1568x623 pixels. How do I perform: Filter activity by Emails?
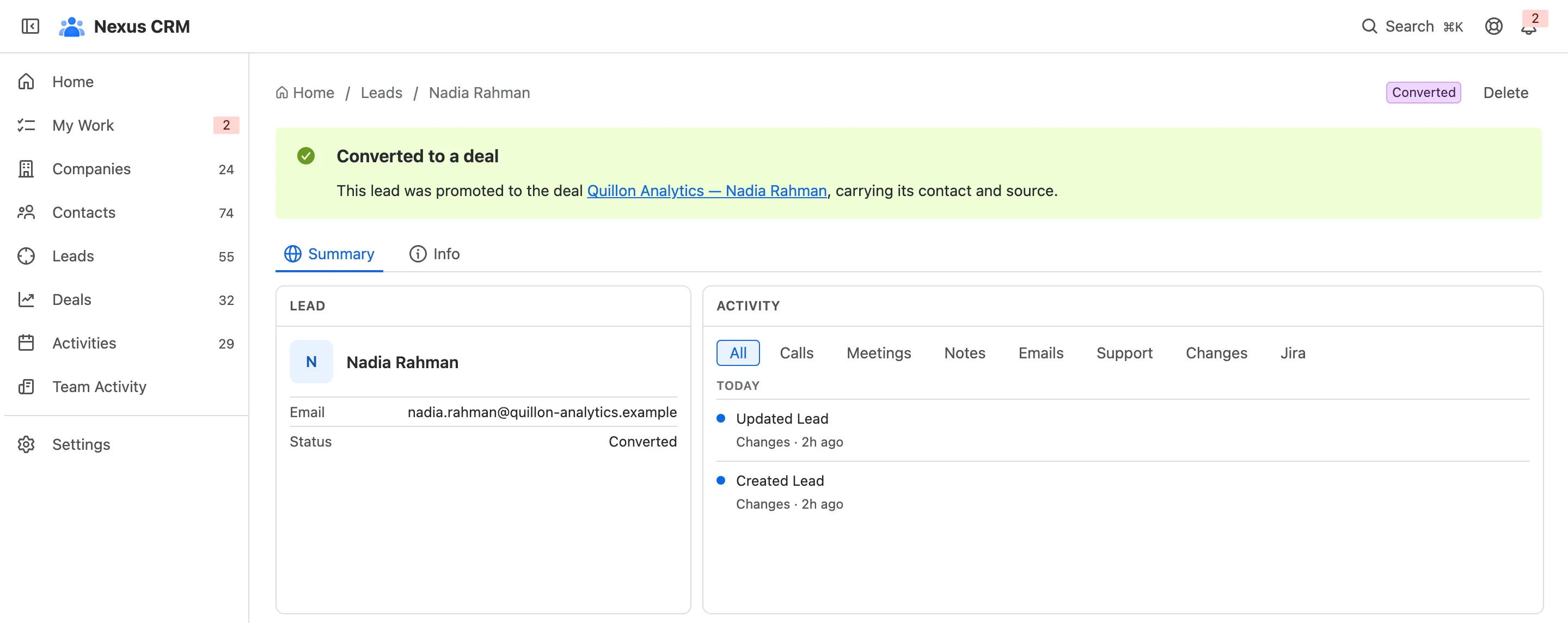pos(1040,352)
